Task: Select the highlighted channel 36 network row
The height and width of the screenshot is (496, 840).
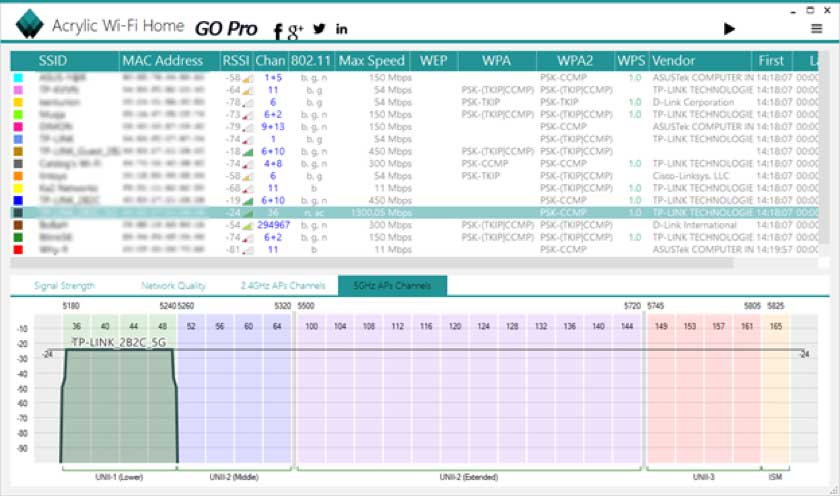Action: [x=400, y=212]
